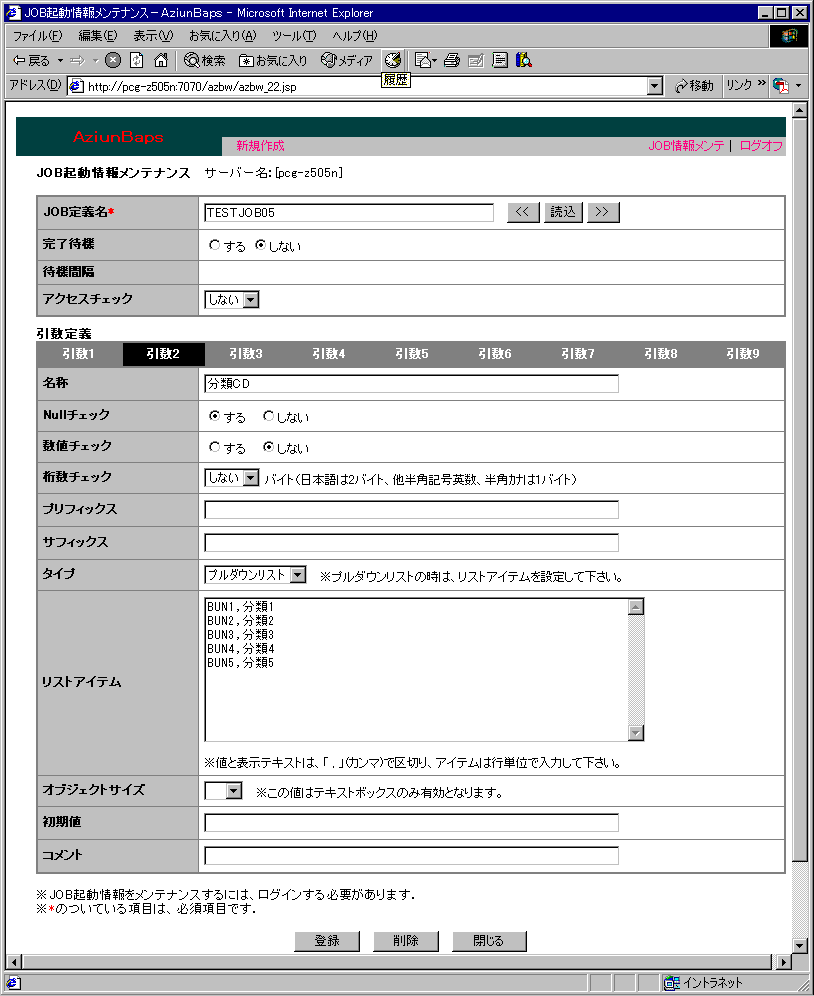Expand the リンク links chevron

tap(761, 84)
